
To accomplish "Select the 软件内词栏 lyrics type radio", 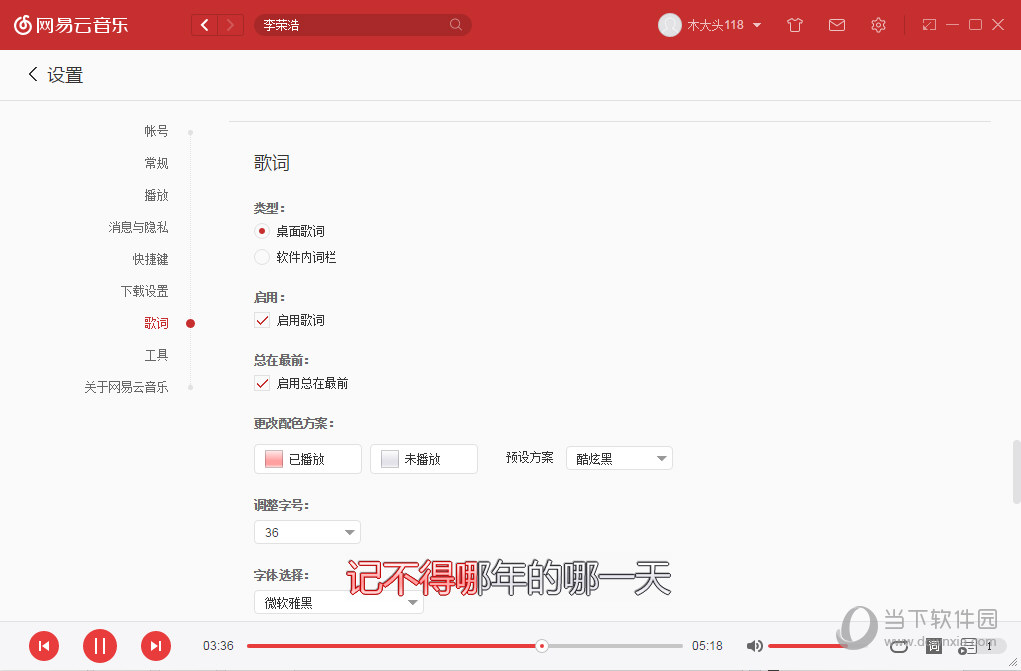I will pyautogui.click(x=262, y=257).
